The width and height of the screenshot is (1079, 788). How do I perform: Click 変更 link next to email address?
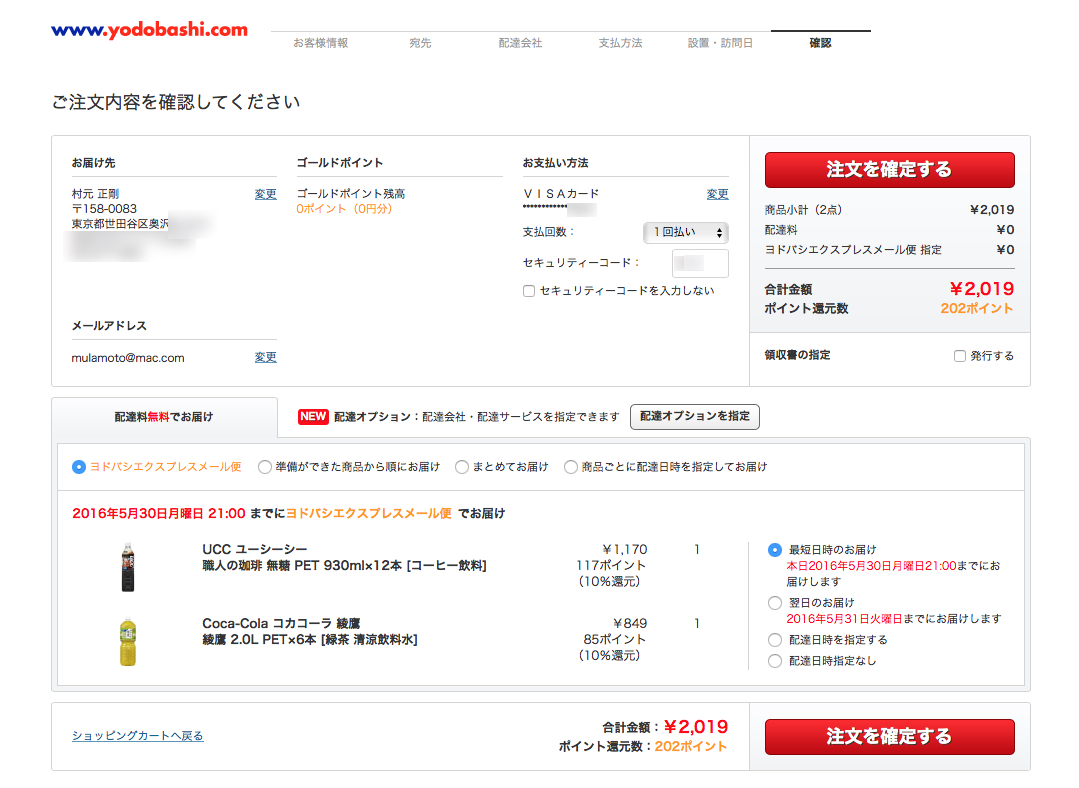click(x=265, y=357)
